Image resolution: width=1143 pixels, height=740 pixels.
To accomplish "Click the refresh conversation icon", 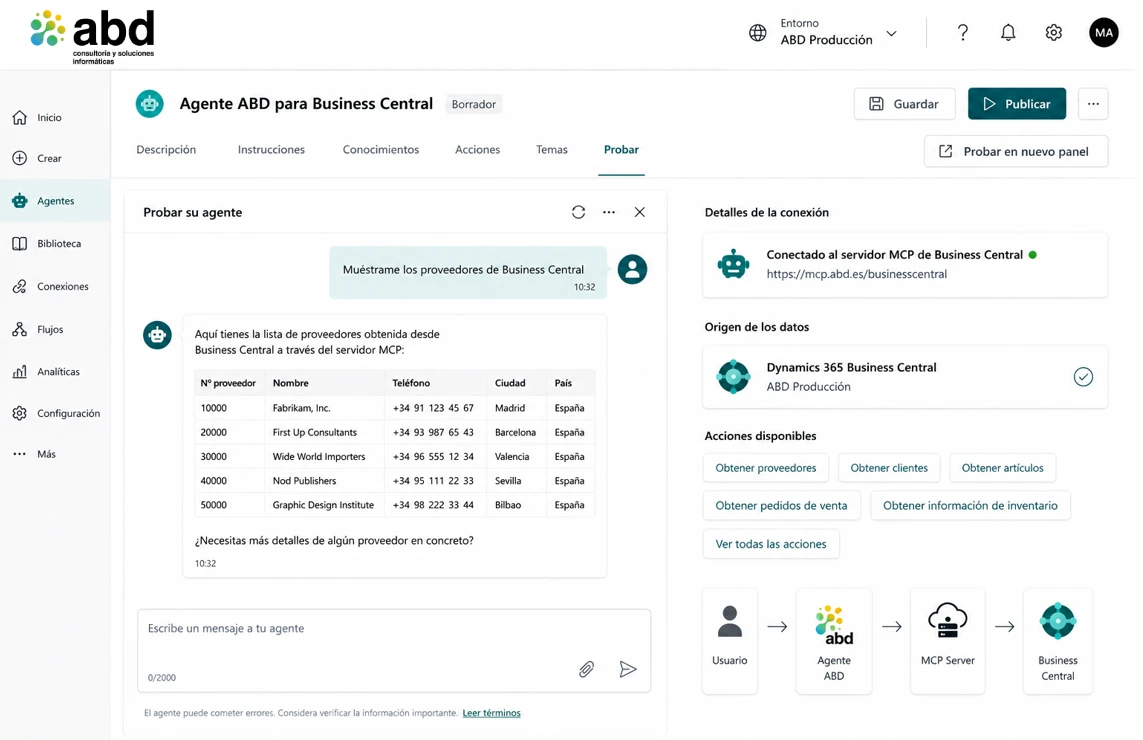I will point(578,212).
